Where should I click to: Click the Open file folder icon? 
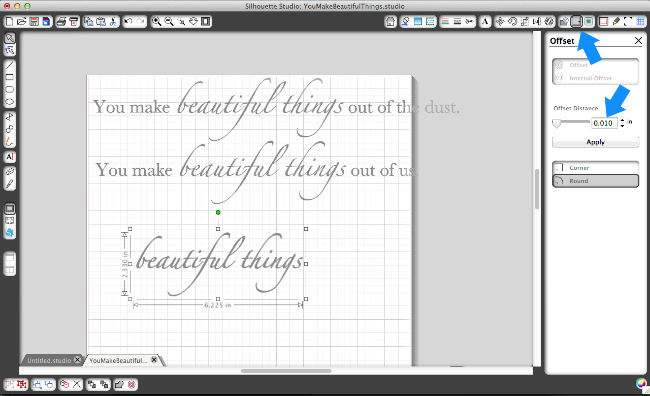(x=22, y=21)
